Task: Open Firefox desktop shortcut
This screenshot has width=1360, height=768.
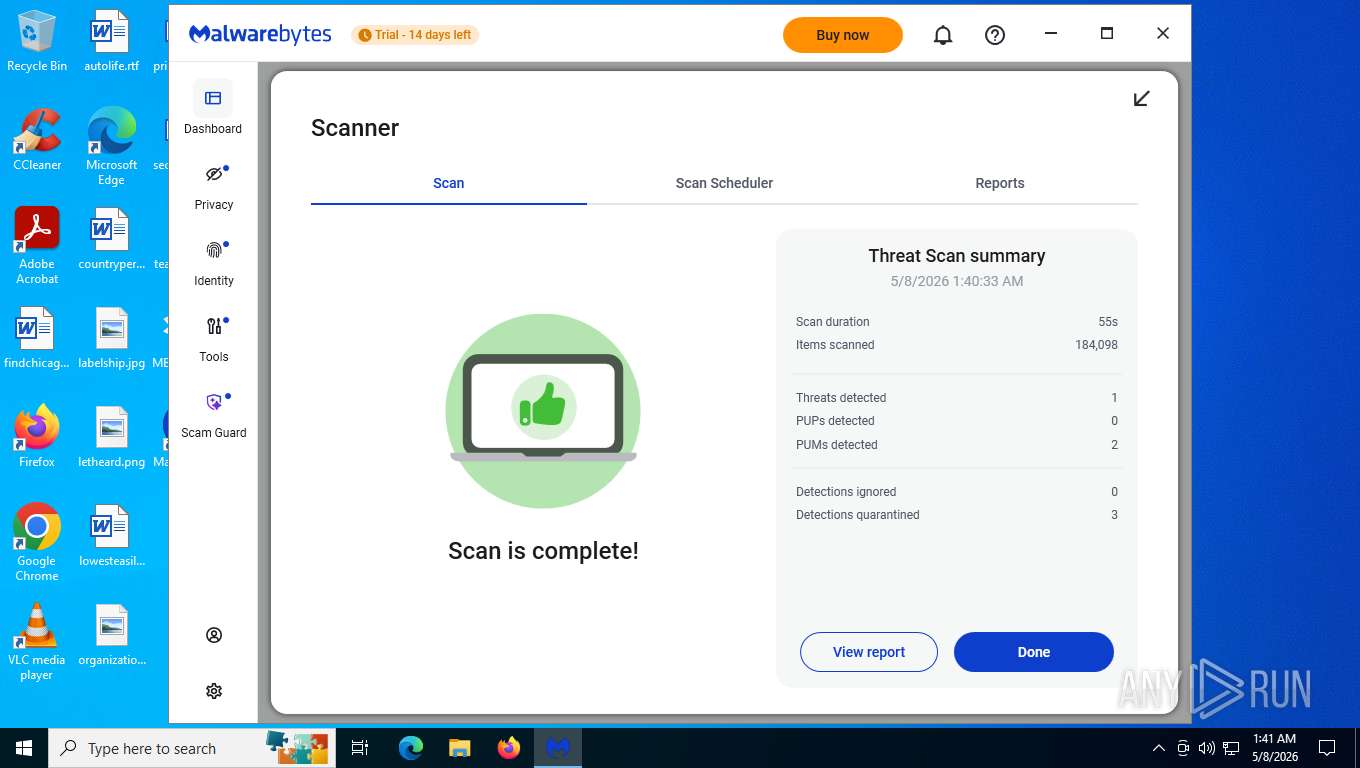Action: [37, 437]
